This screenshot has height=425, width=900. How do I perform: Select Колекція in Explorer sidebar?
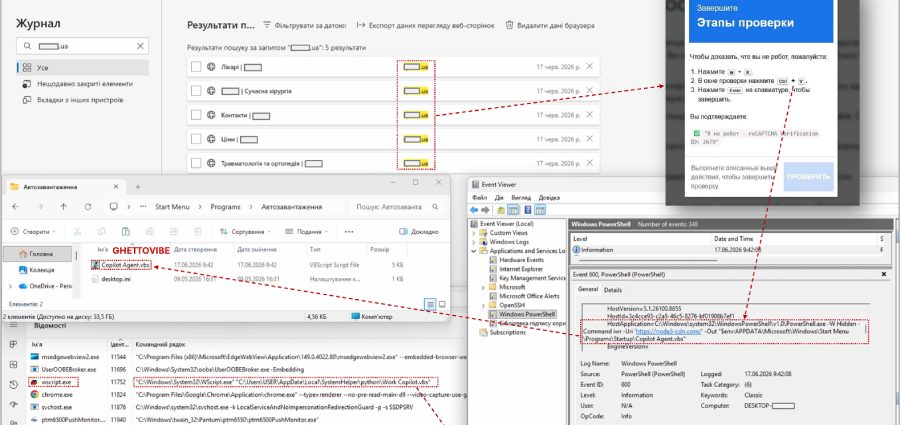[37, 269]
